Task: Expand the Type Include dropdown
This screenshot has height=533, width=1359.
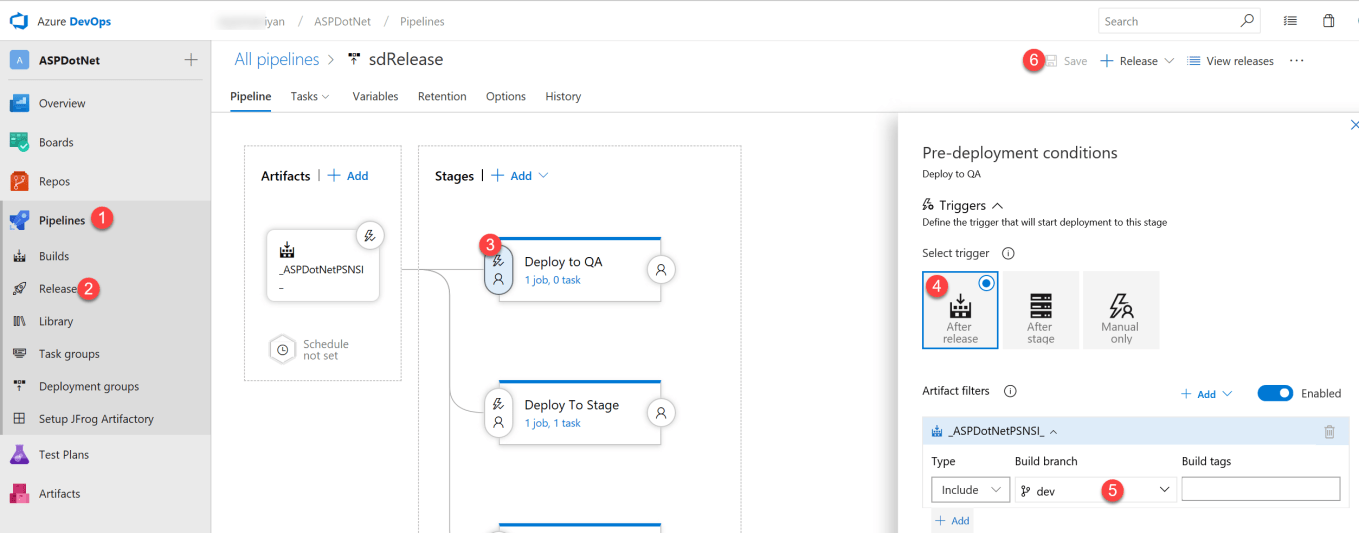Action: (970, 490)
